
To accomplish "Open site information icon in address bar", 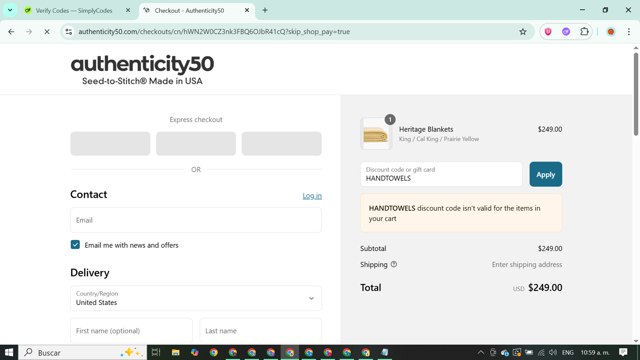I will tap(69, 31).
